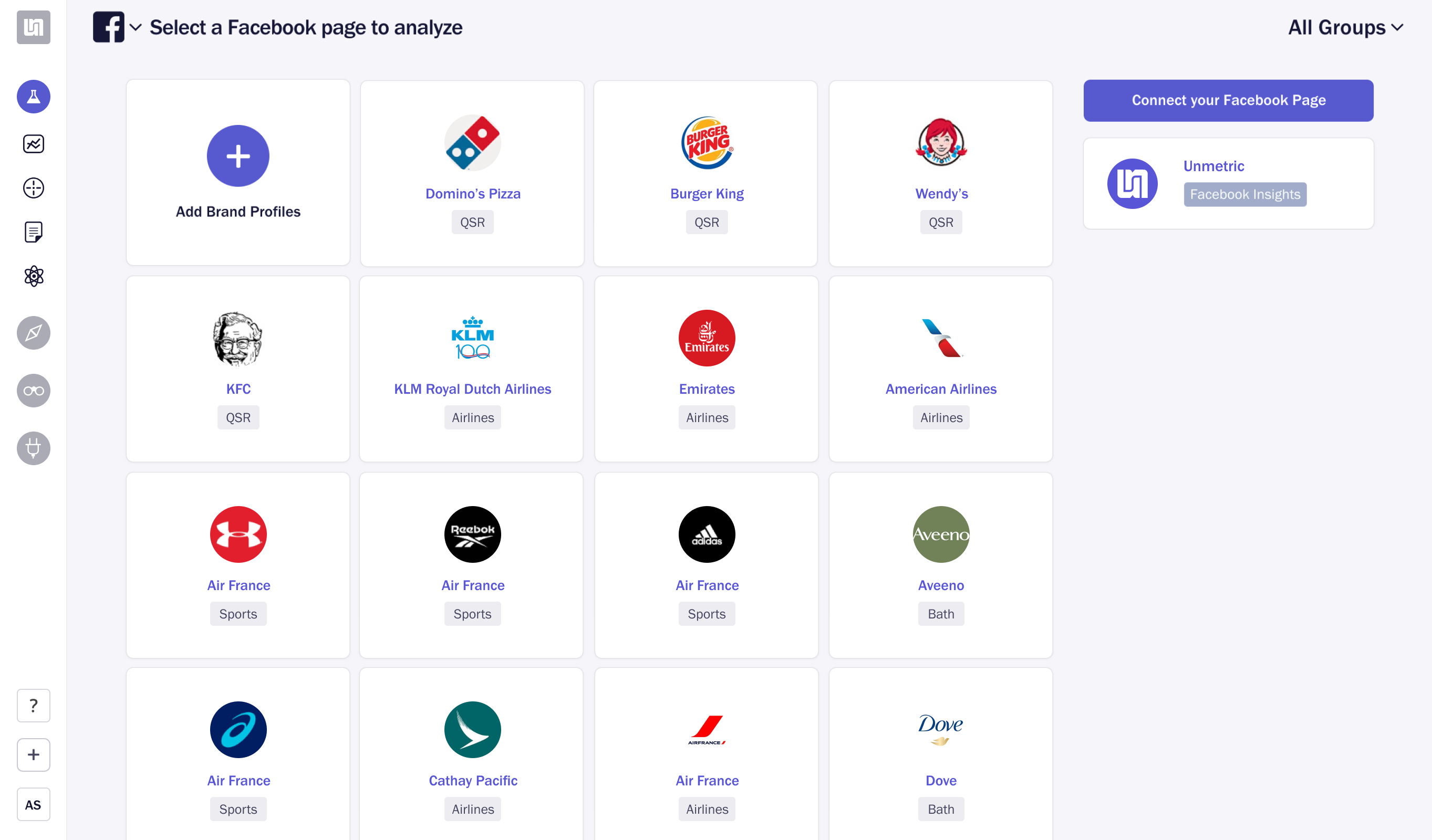The image size is (1432, 840).
Task: Open the compass discover sidebar icon
Action: (34, 333)
